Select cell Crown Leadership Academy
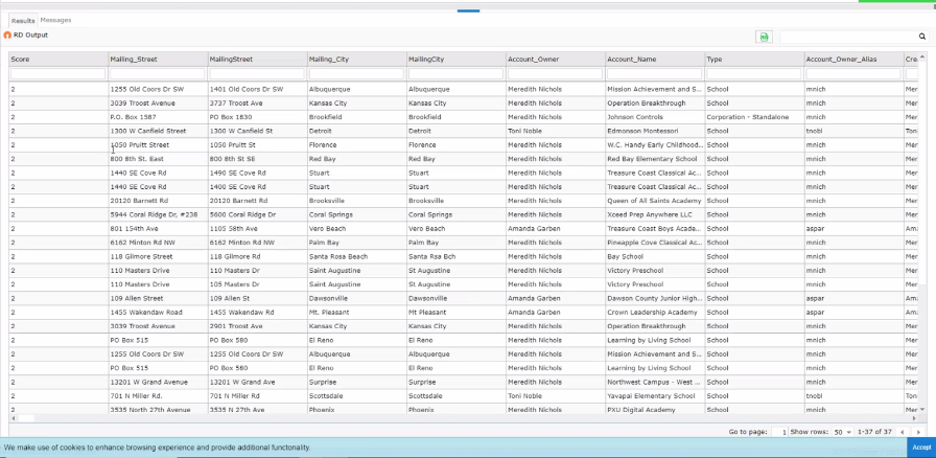Screen dimensions: 936x458 coord(655,312)
